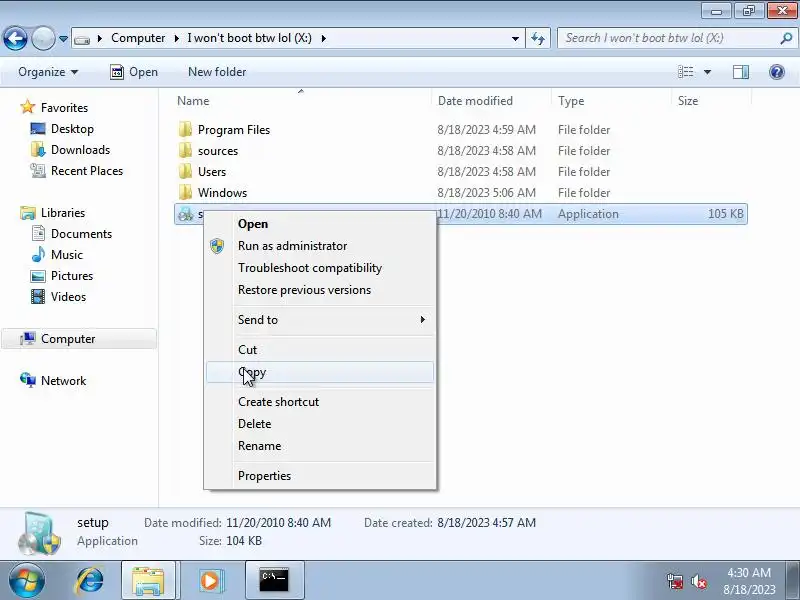Viewport: 800px width, 600px height.
Task: Click the search magnifier icon
Action: pos(787,38)
